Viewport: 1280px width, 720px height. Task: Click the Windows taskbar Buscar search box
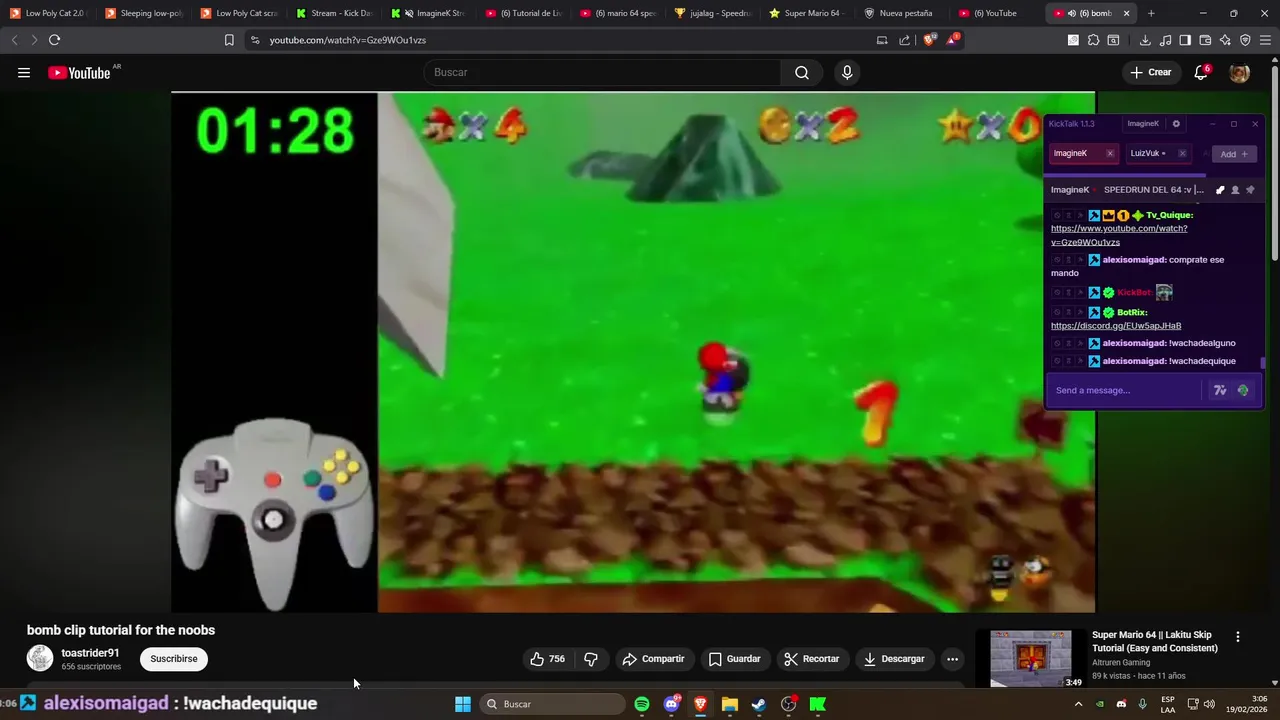tap(552, 704)
